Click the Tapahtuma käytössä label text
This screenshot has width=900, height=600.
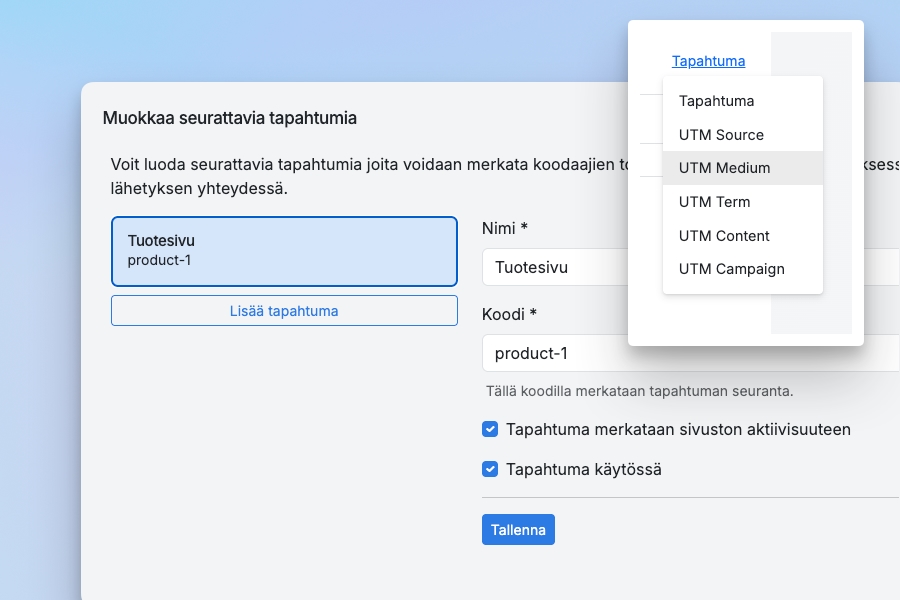pyautogui.click(x=584, y=469)
